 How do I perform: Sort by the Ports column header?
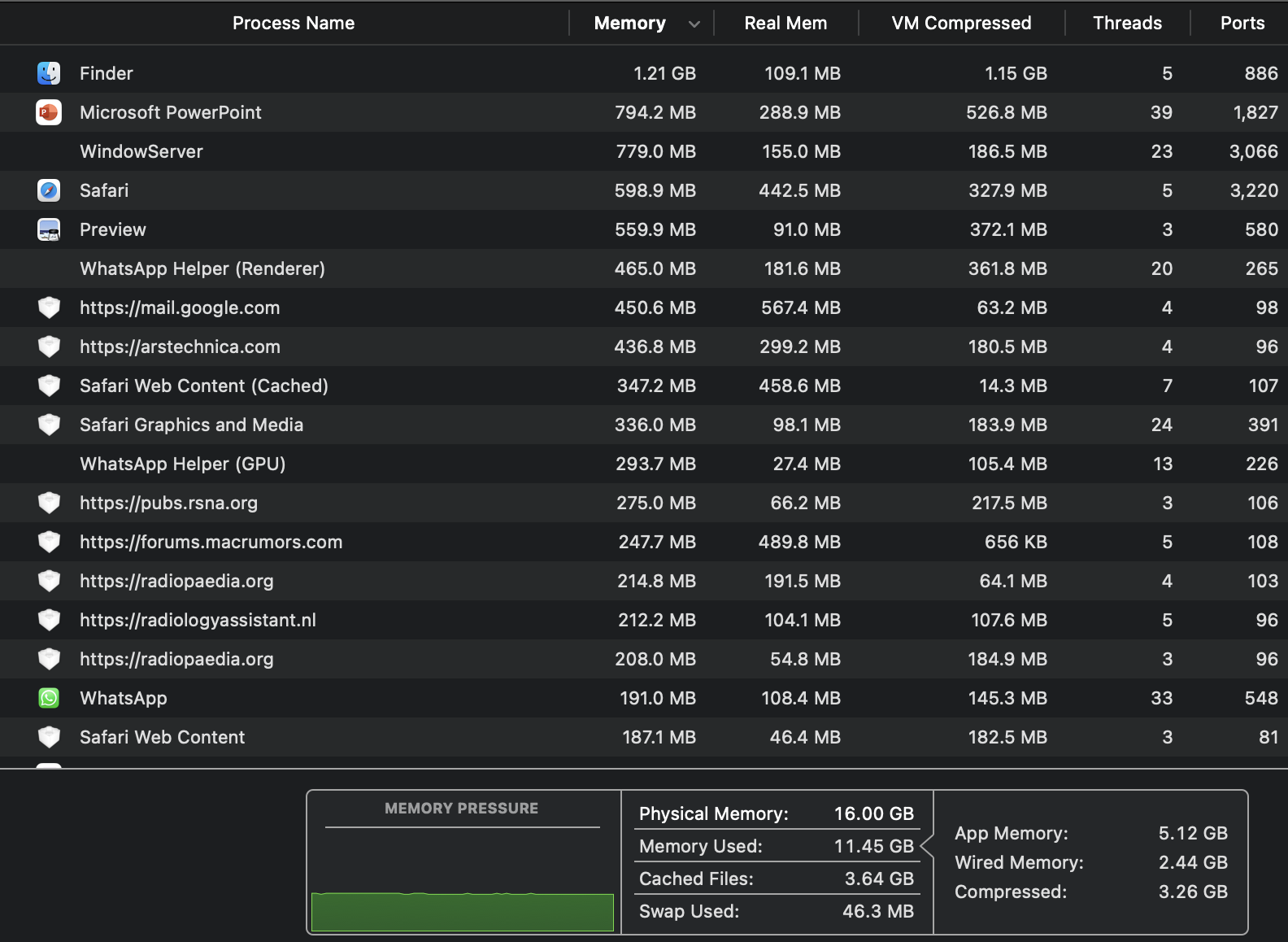pos(1242,23)
